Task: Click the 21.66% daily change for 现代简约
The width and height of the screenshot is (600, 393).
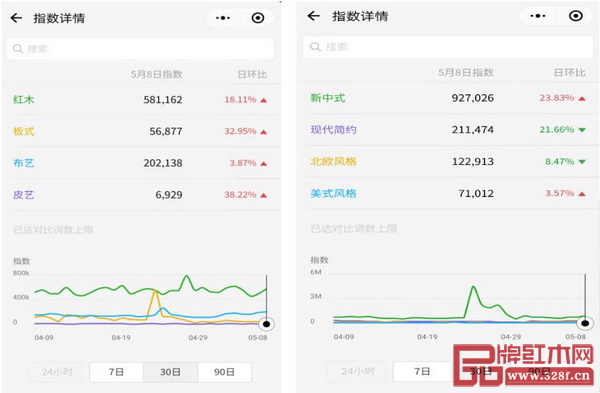Action: (x=557, y=130)
